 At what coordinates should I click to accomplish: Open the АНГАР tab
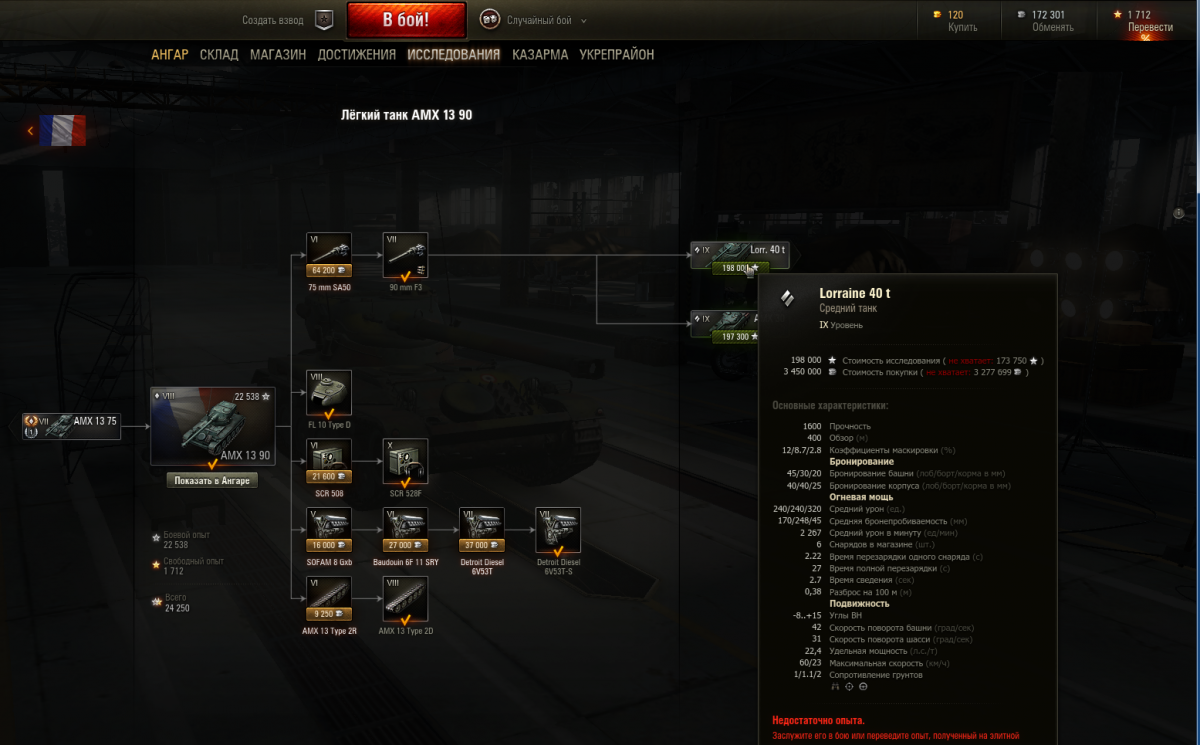[169, 55]
